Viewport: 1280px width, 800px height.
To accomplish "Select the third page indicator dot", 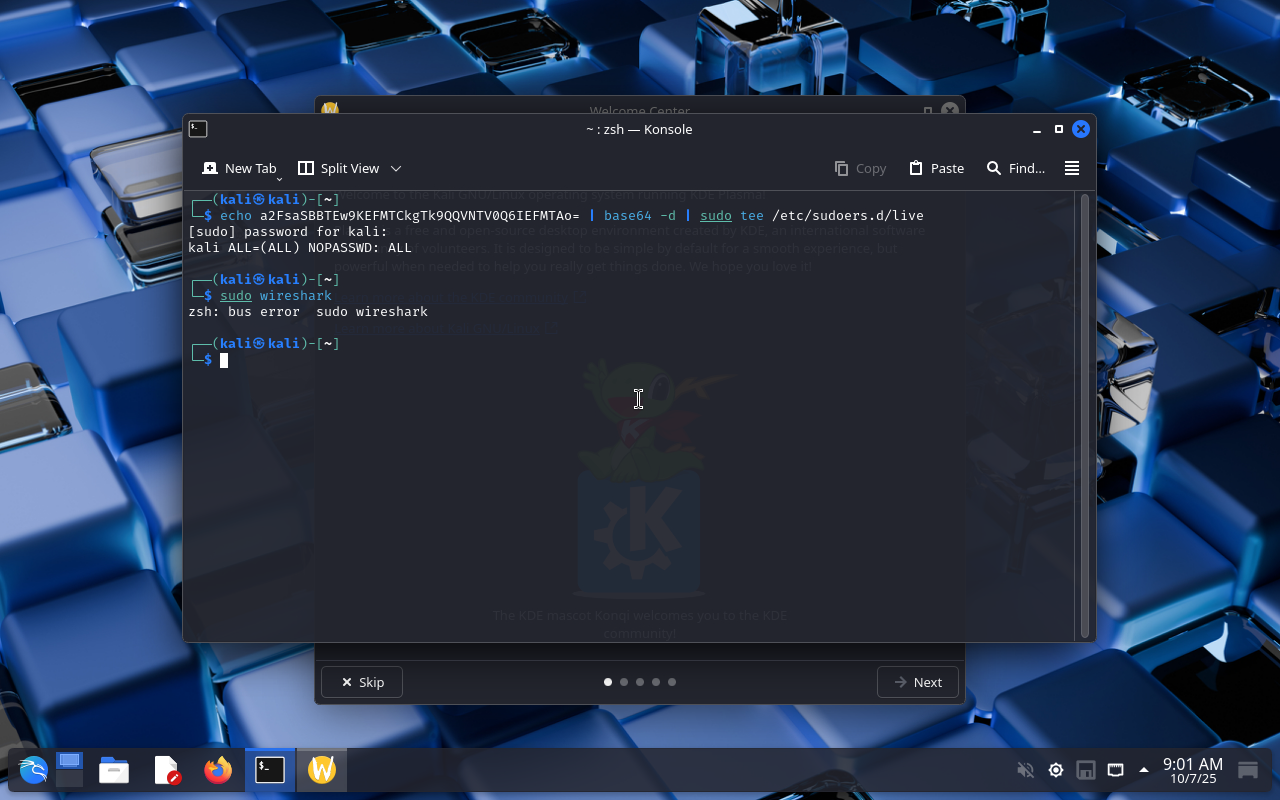I will pyautogui.click(x=640, y=682).
